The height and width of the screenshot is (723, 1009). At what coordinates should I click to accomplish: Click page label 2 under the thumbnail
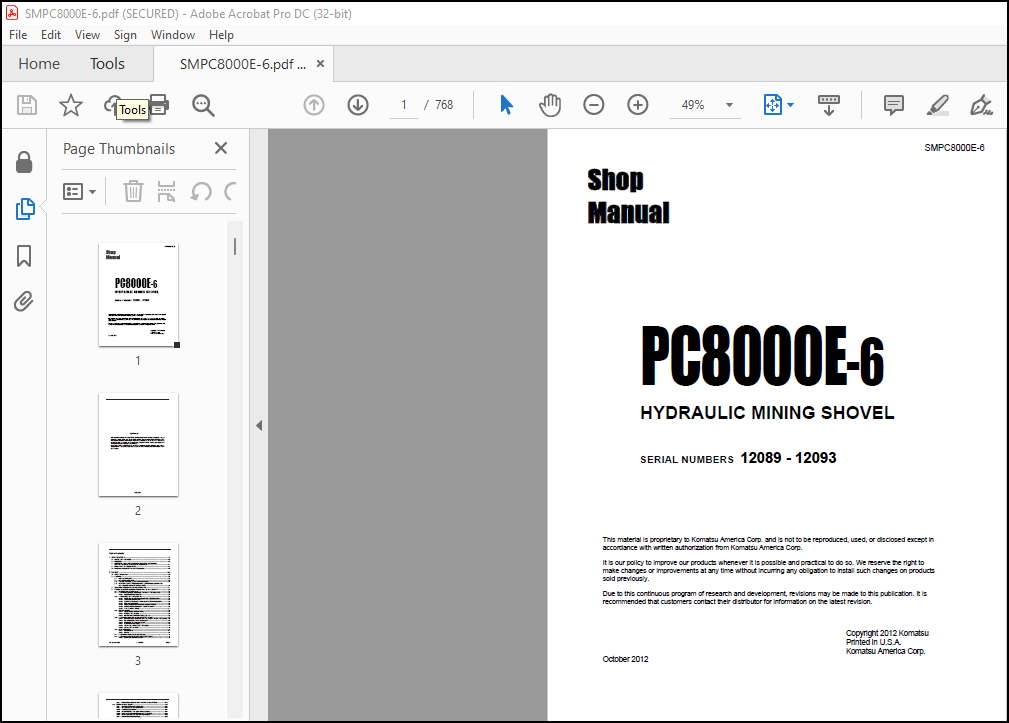[138, 511]
